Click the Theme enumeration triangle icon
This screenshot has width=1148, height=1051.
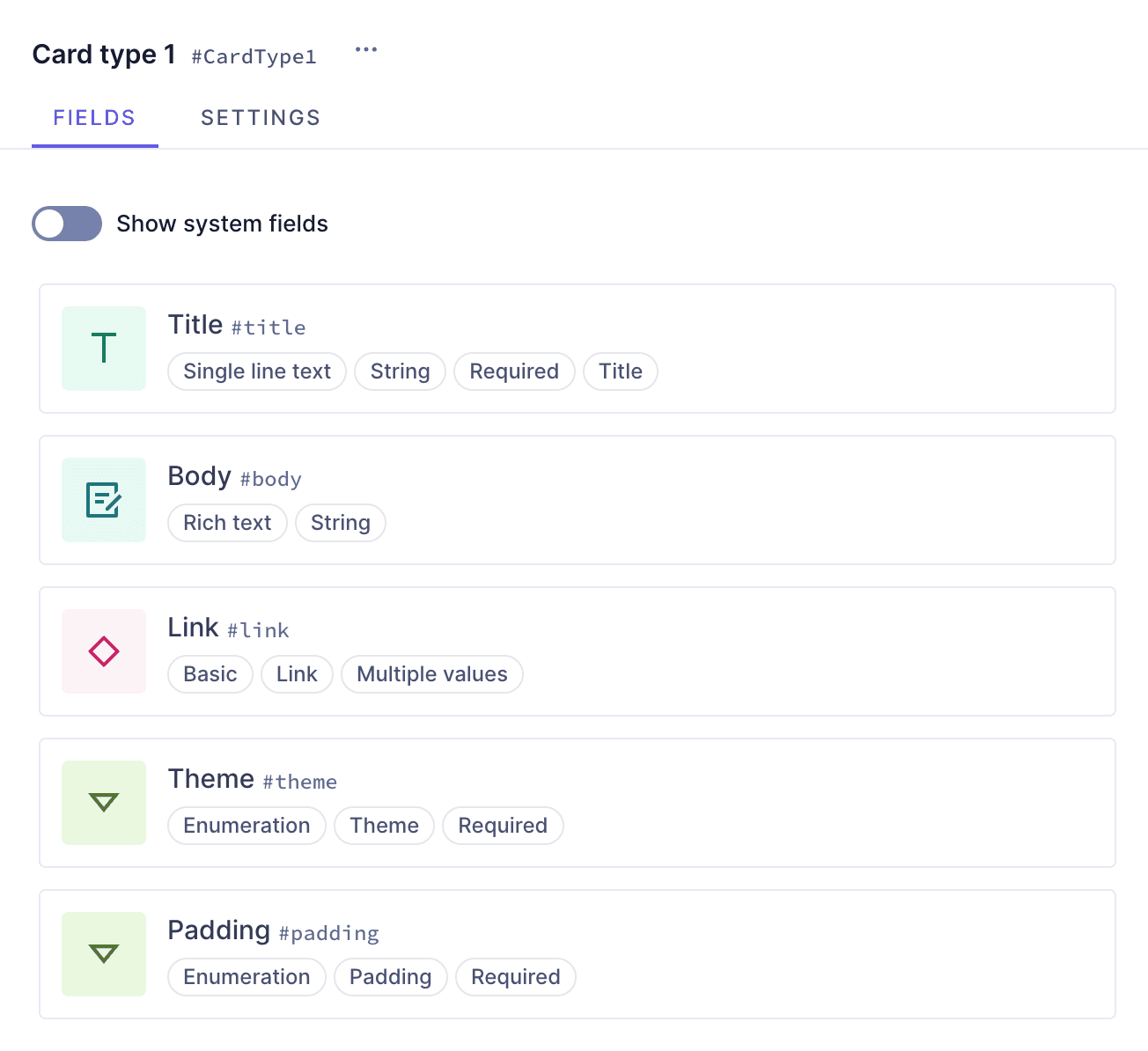tap(104, 803)
